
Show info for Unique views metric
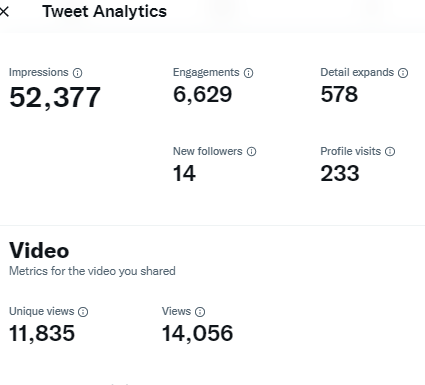coord(83,312)
